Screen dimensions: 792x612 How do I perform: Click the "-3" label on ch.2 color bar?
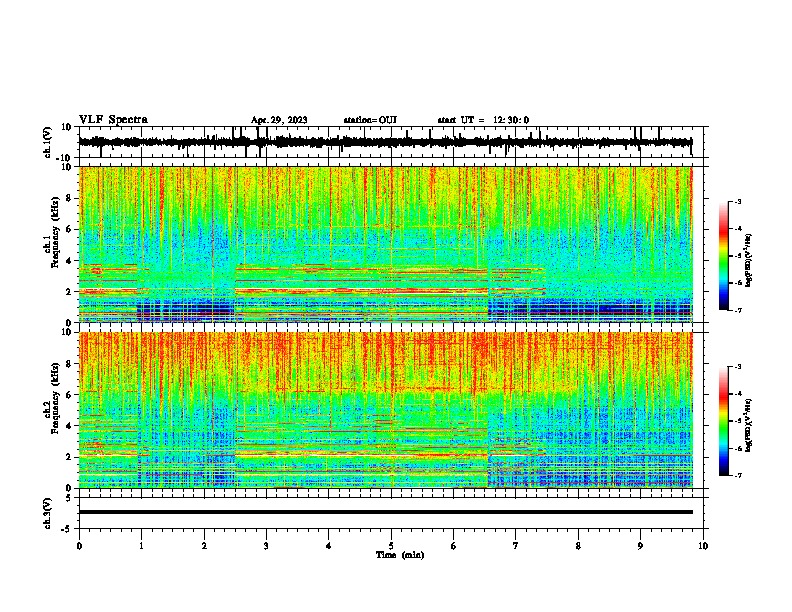[x=738, y=367]
